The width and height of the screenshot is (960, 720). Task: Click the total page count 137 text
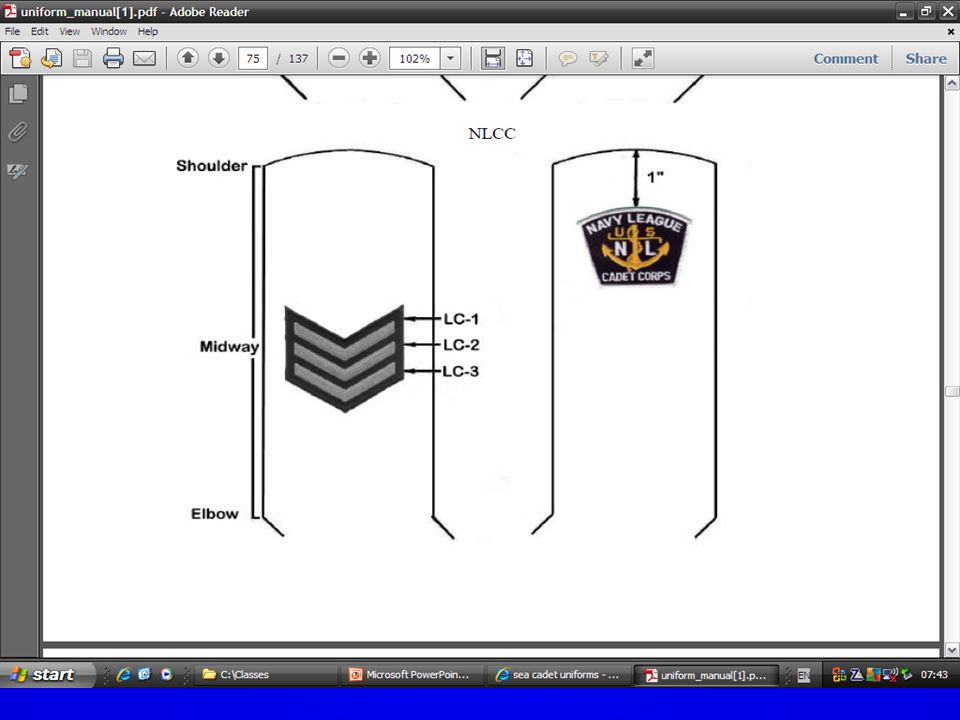click(x=298, y=59)
